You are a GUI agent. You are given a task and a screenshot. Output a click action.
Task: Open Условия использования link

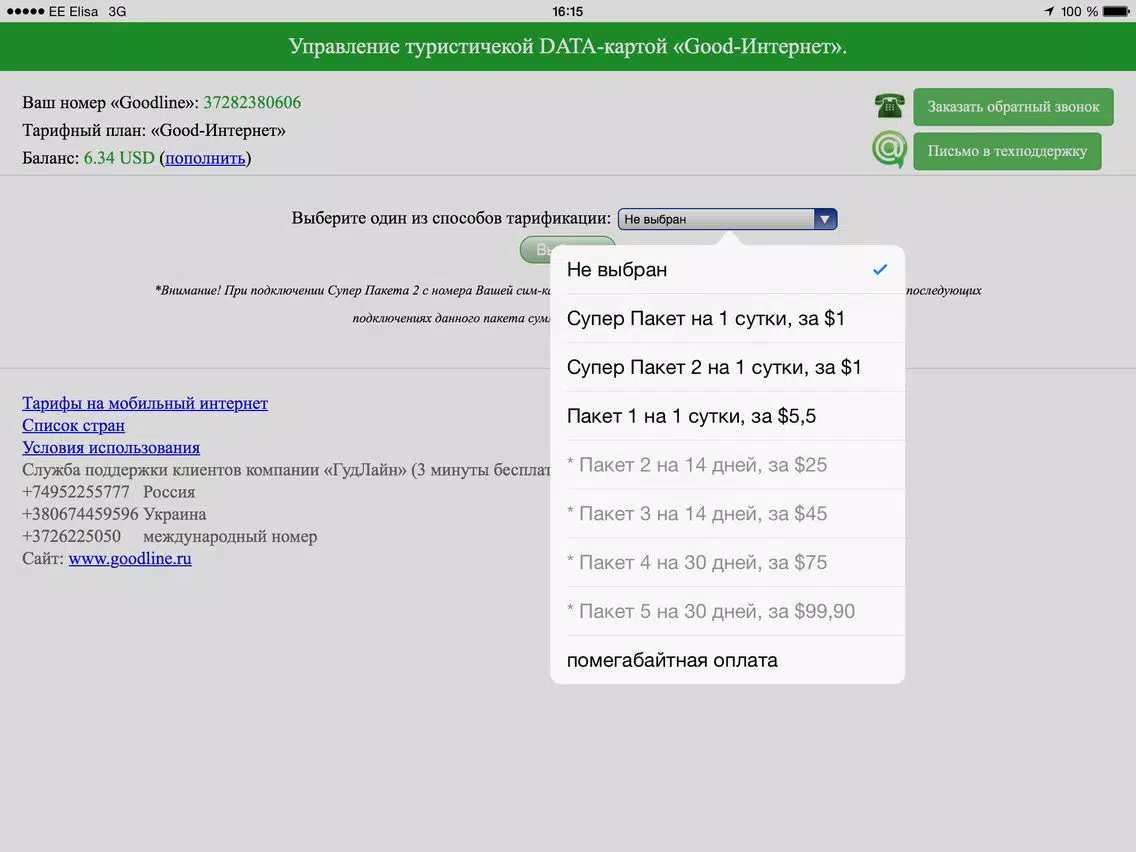111,448
